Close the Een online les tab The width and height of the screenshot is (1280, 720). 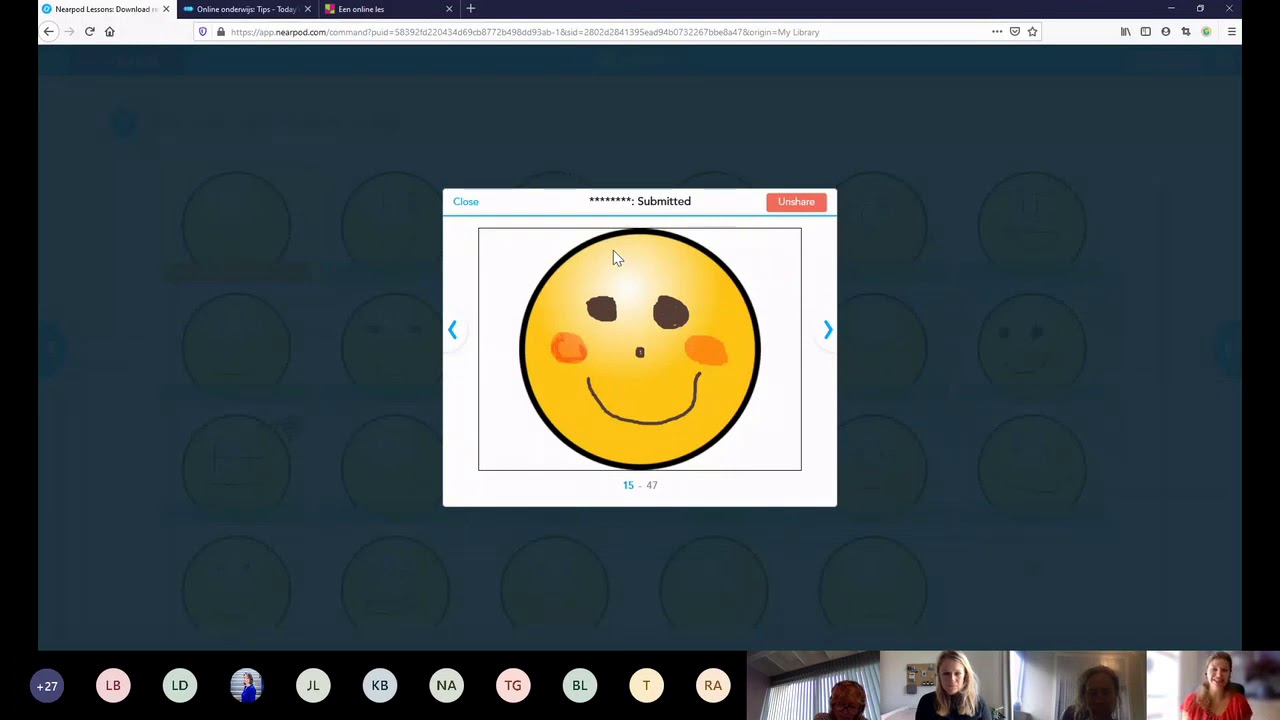tap(448, 9)
